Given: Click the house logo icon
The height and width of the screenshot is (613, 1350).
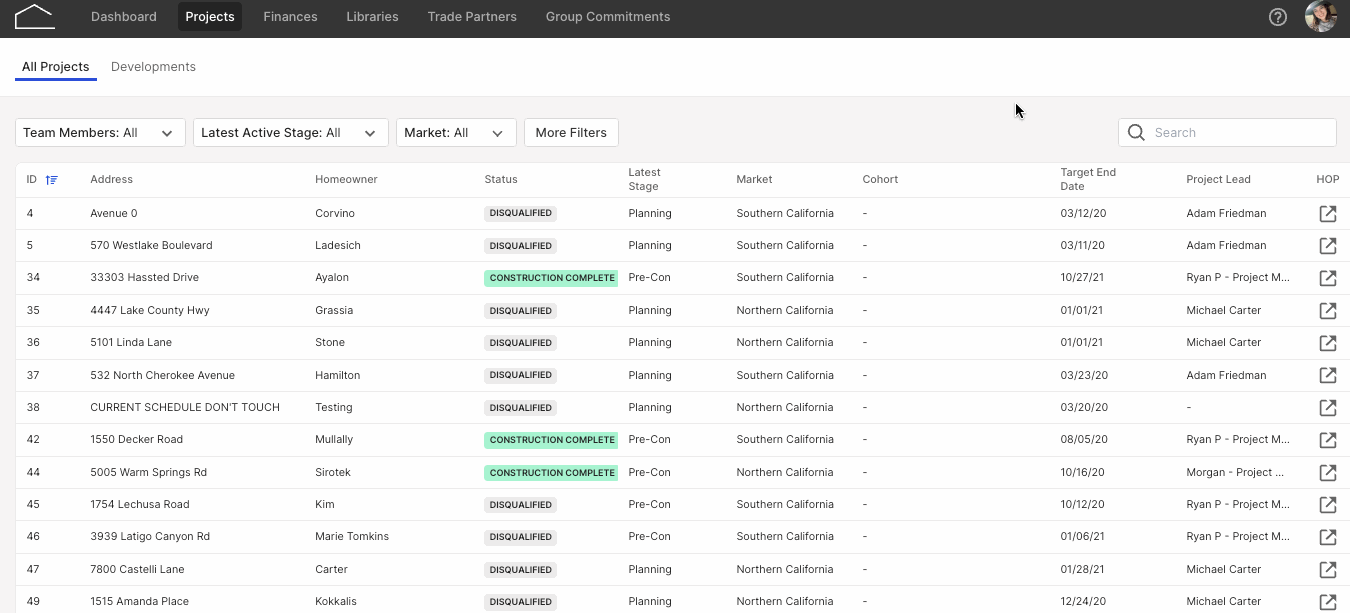Looking at the screenshot, I should pyautogui.click(x=35, y=16).
